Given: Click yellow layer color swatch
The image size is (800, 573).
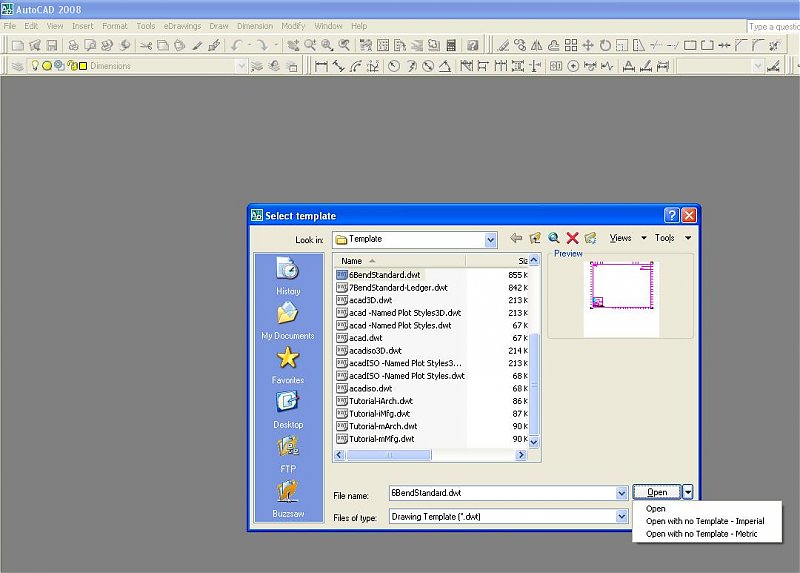Looking at the screenshot, I should (83, 66).
